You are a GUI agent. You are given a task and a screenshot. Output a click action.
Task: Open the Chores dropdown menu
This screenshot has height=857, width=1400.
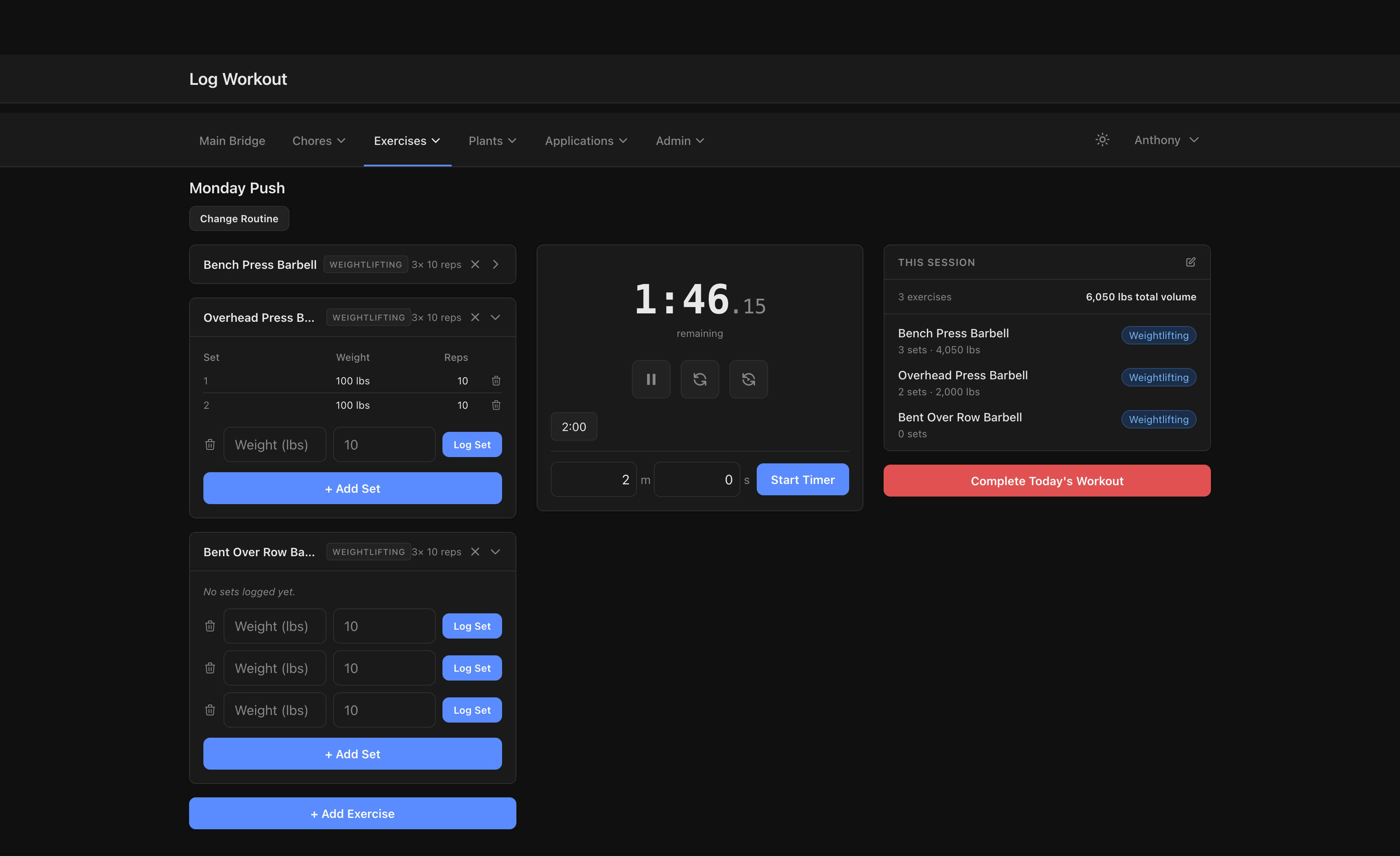[x=319, y=140]
